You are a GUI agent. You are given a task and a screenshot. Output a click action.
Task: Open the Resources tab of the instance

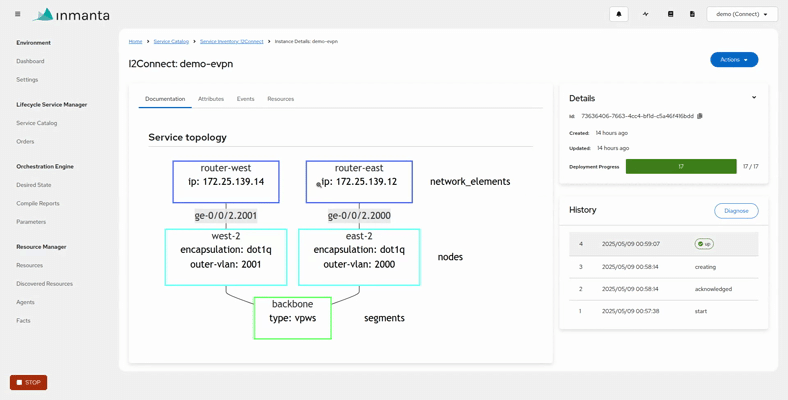pyautogui.click(x=280, y=99)
